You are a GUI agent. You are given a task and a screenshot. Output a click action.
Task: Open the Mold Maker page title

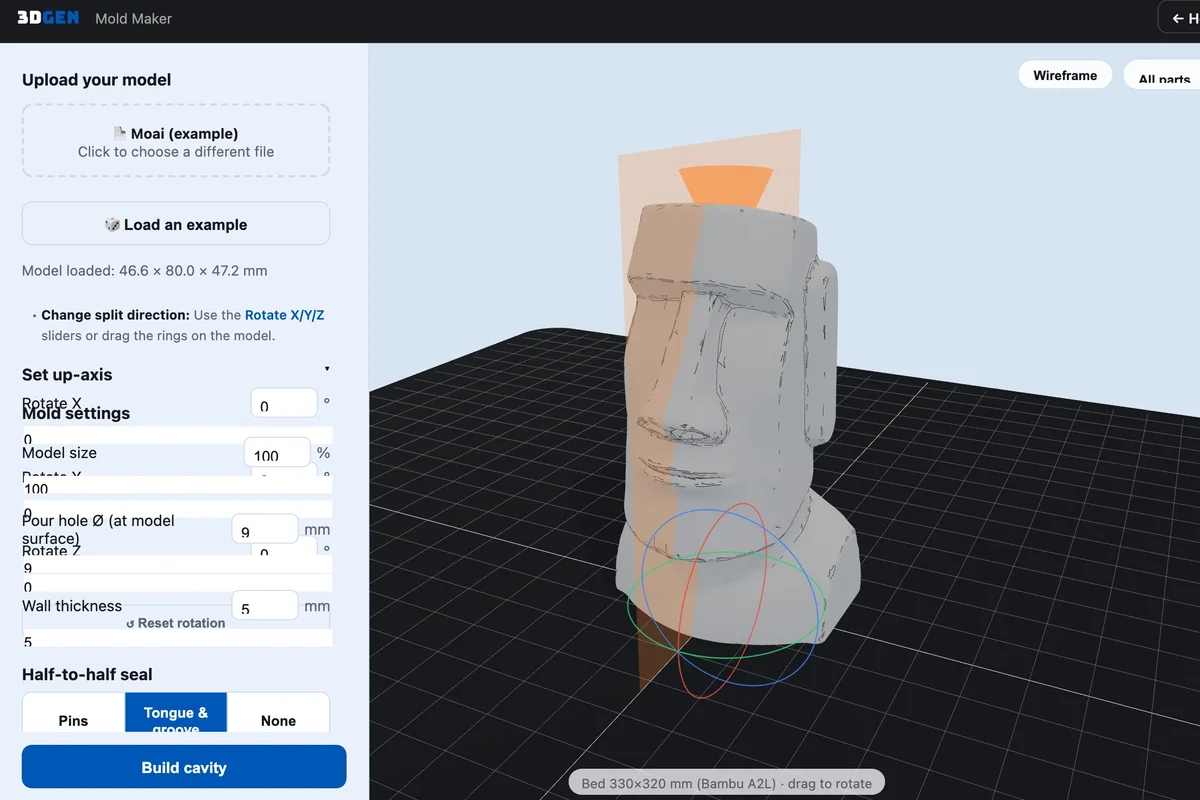(x=133, y=18)
